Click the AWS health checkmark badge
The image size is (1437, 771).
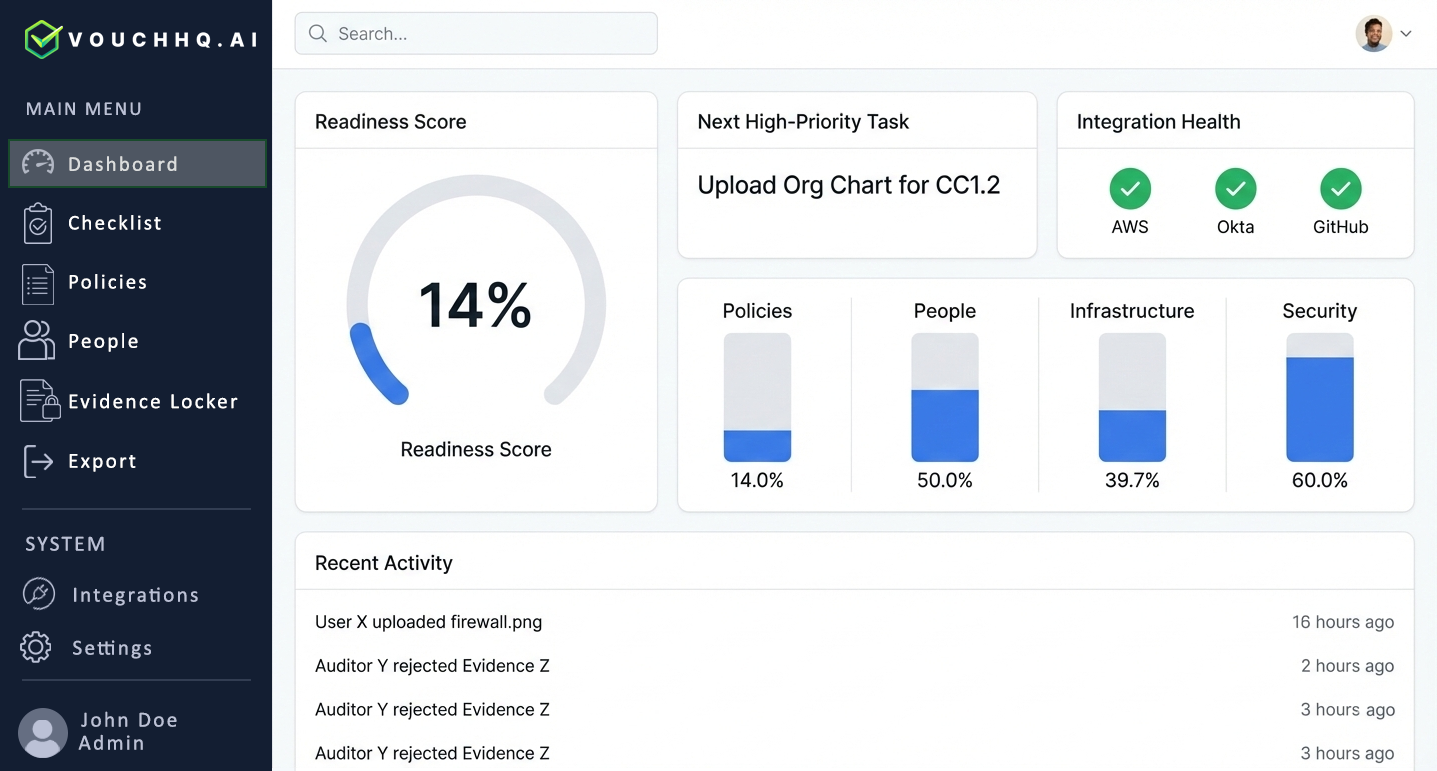1129,188
